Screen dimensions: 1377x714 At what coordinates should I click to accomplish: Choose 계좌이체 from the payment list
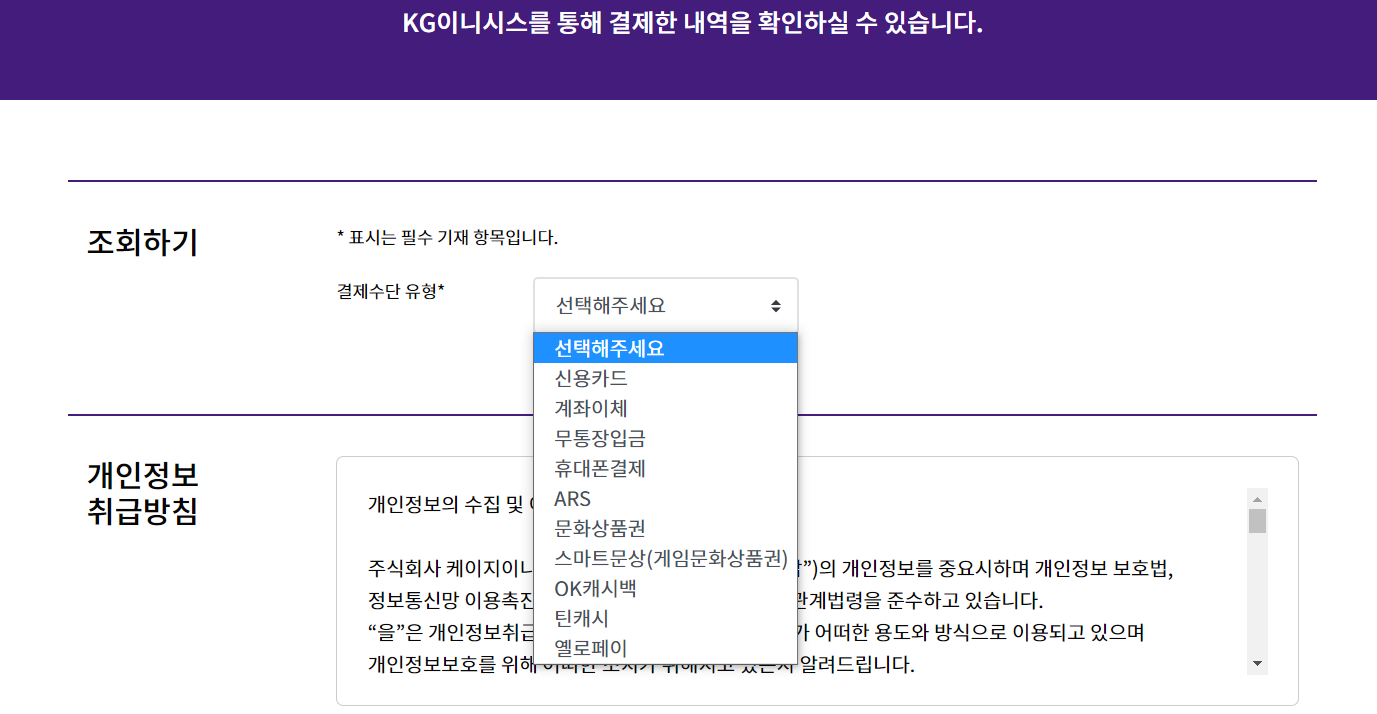coord(665,408)
